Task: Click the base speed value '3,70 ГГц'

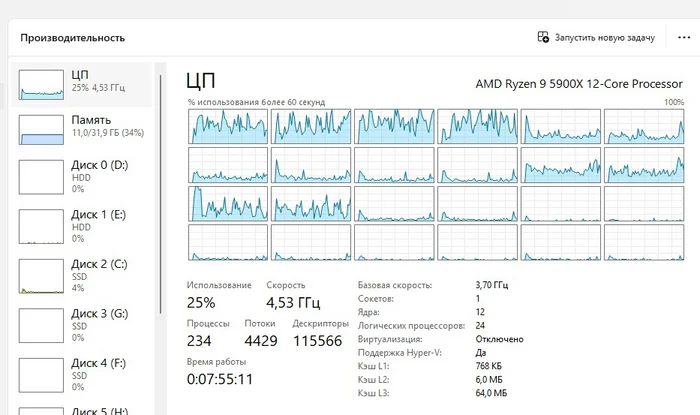Action: click(492, 285)
